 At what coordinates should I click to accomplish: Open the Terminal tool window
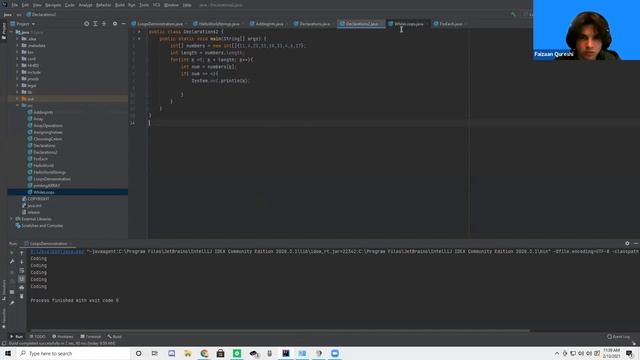click(x=91, y=337)
